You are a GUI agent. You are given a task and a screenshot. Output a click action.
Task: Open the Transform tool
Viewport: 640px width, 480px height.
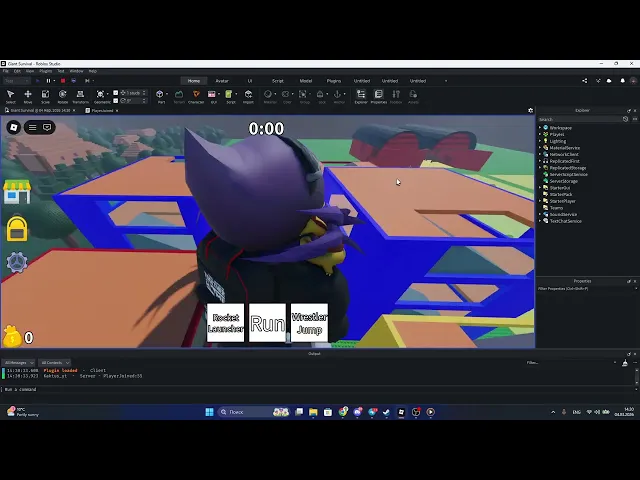(x=80, y=96)
